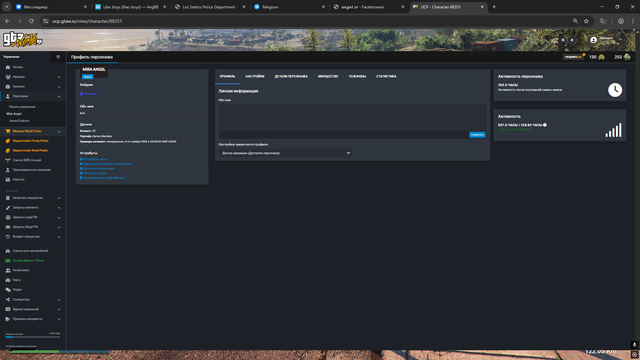This screenshot has width=640, height=360.
Task: Click the Panda Points coin icon top right
Action: point(601,57)
